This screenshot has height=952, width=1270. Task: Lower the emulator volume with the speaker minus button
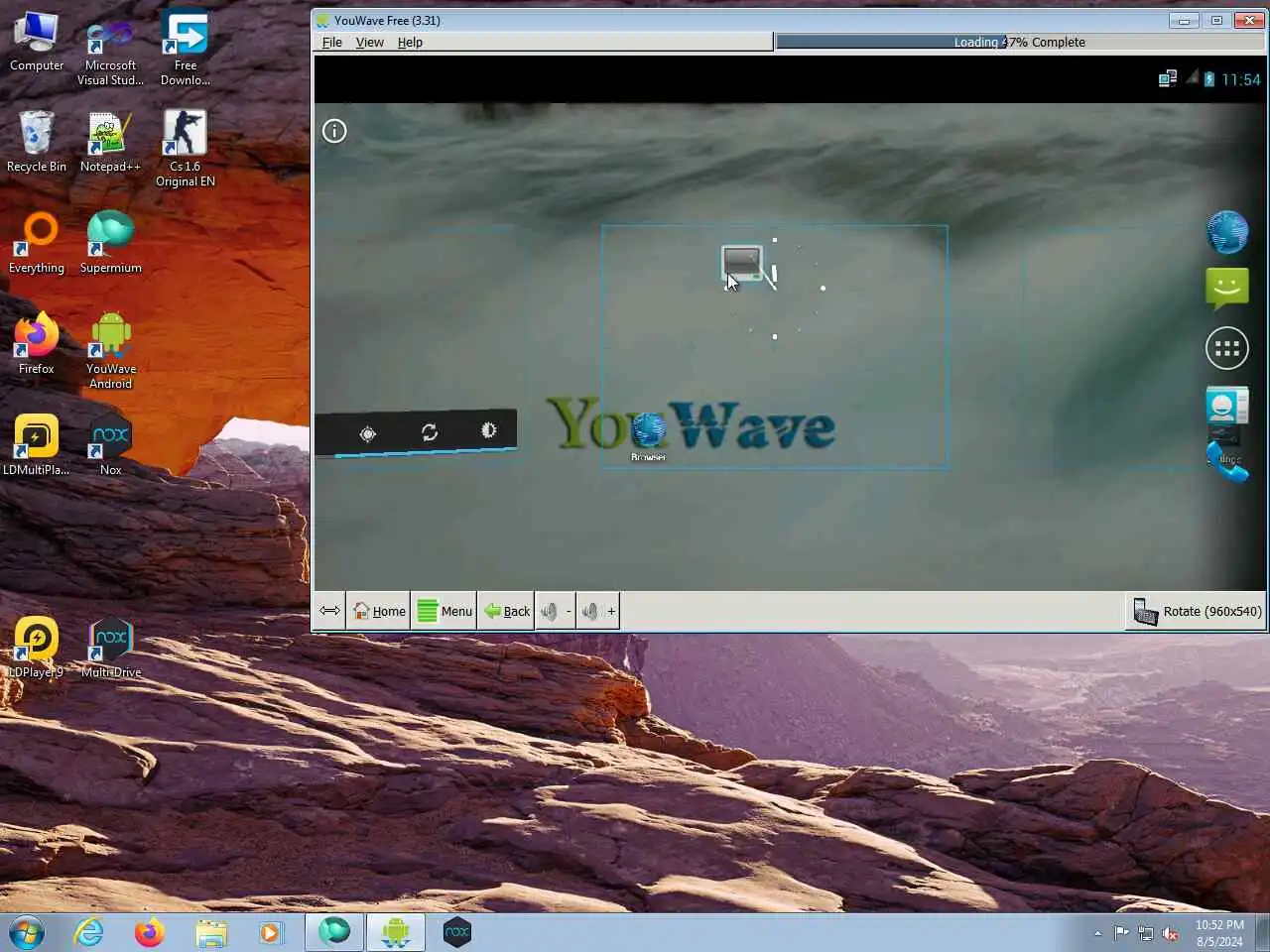click(x=556, y=611)
